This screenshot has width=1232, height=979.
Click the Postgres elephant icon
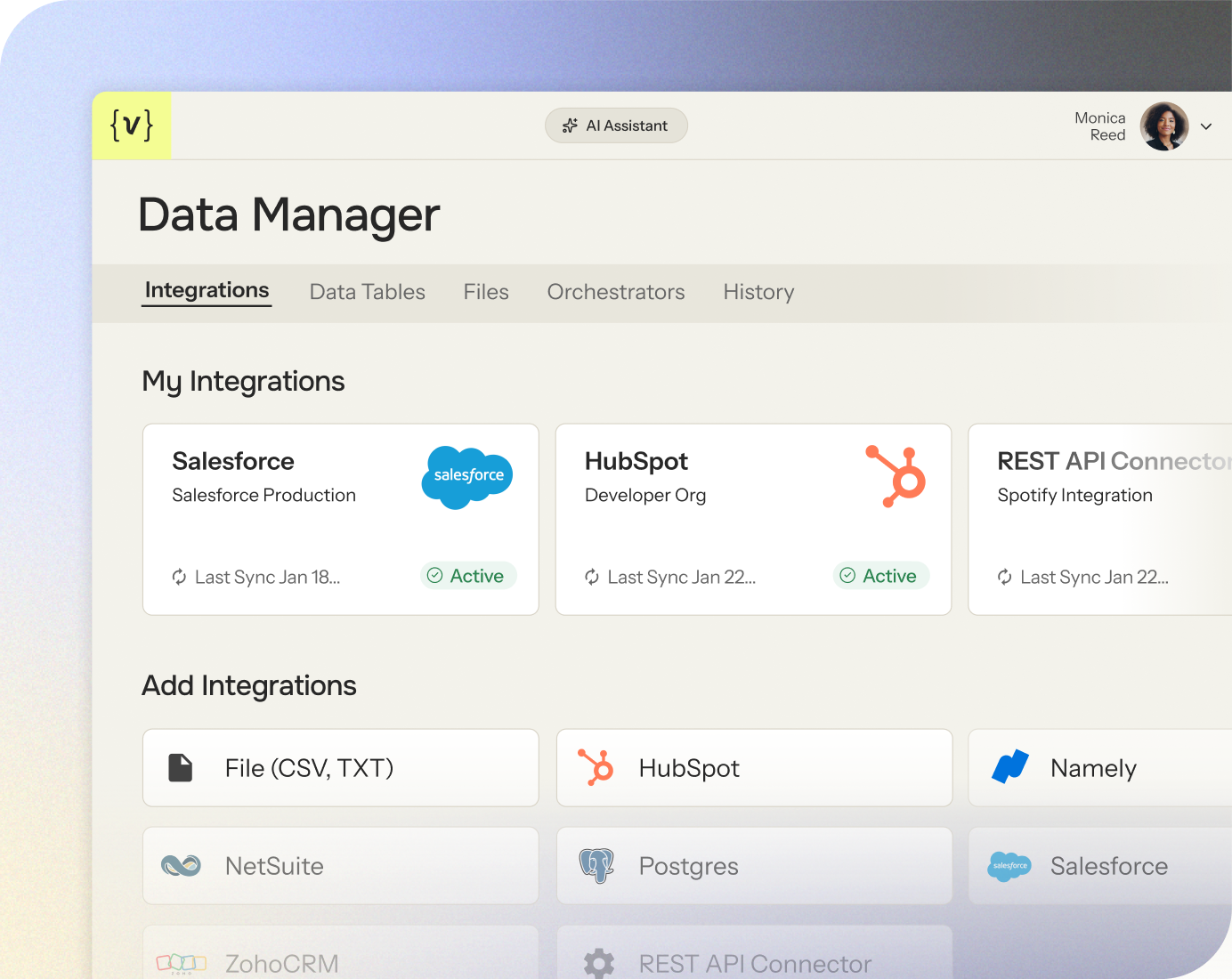tap(596, 865)
